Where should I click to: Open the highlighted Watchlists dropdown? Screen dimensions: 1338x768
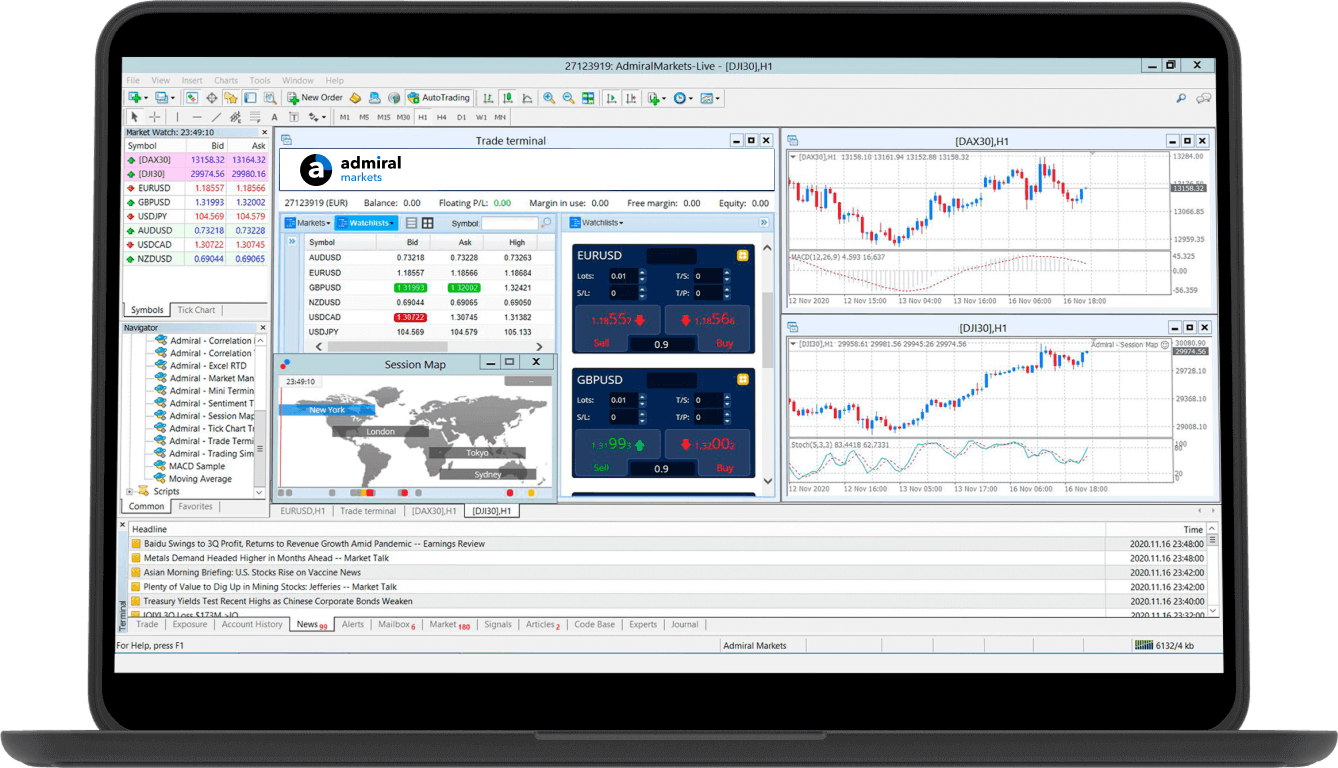tap(366, 223)
